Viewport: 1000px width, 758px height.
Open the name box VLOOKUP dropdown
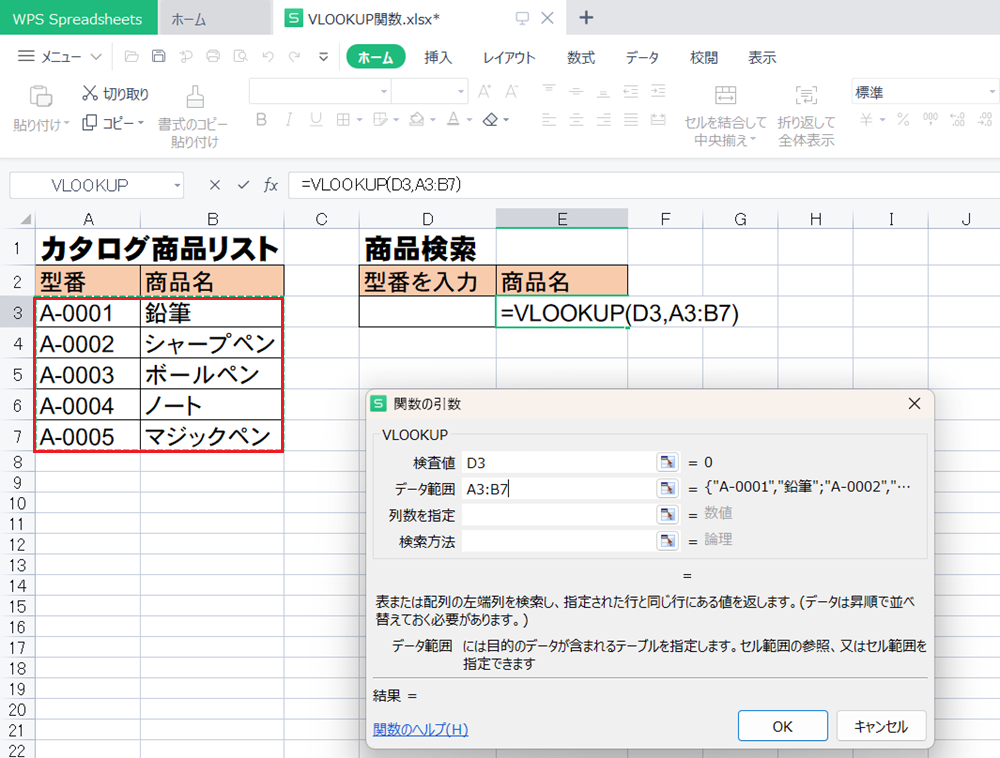(x=177, y=186)
